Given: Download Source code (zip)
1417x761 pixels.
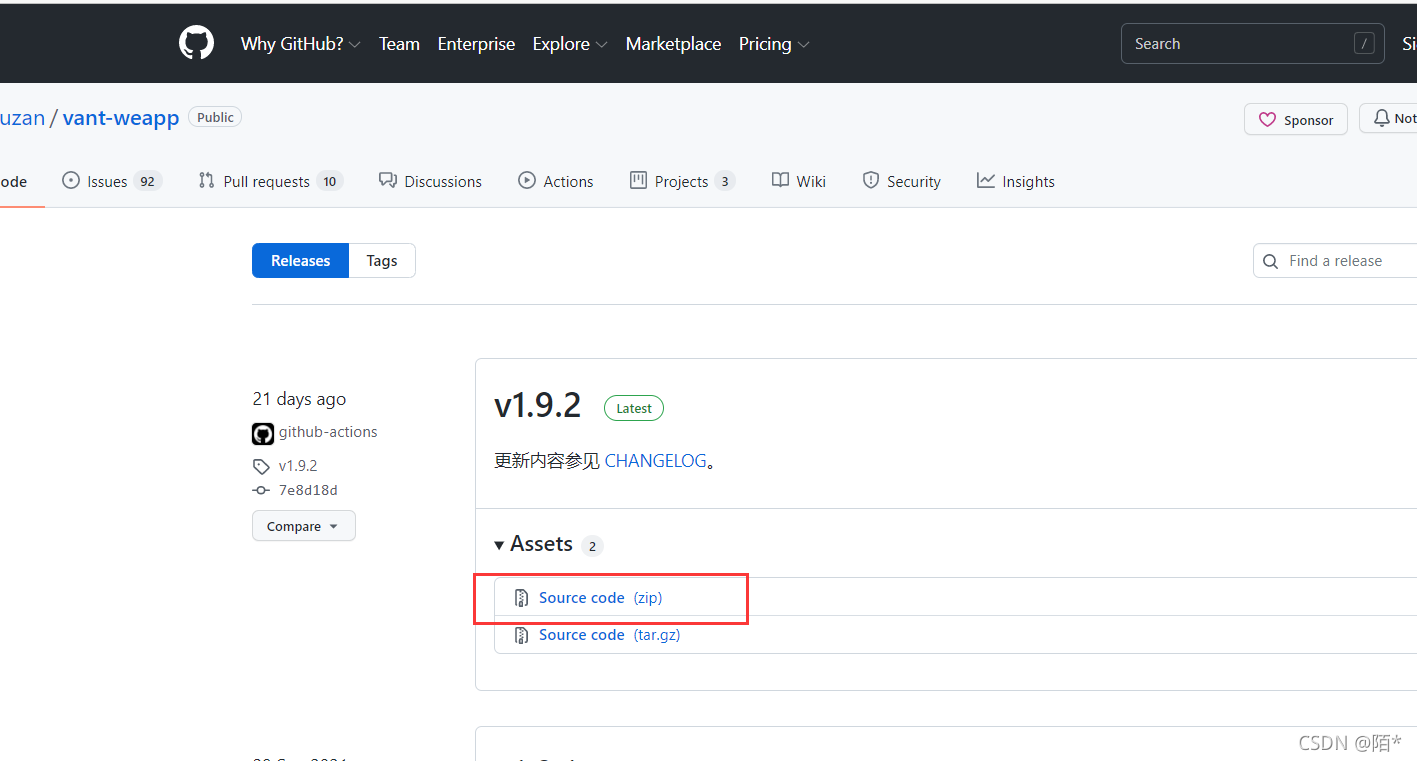Looking at the screenshot, I should click(x=600, y=597).
